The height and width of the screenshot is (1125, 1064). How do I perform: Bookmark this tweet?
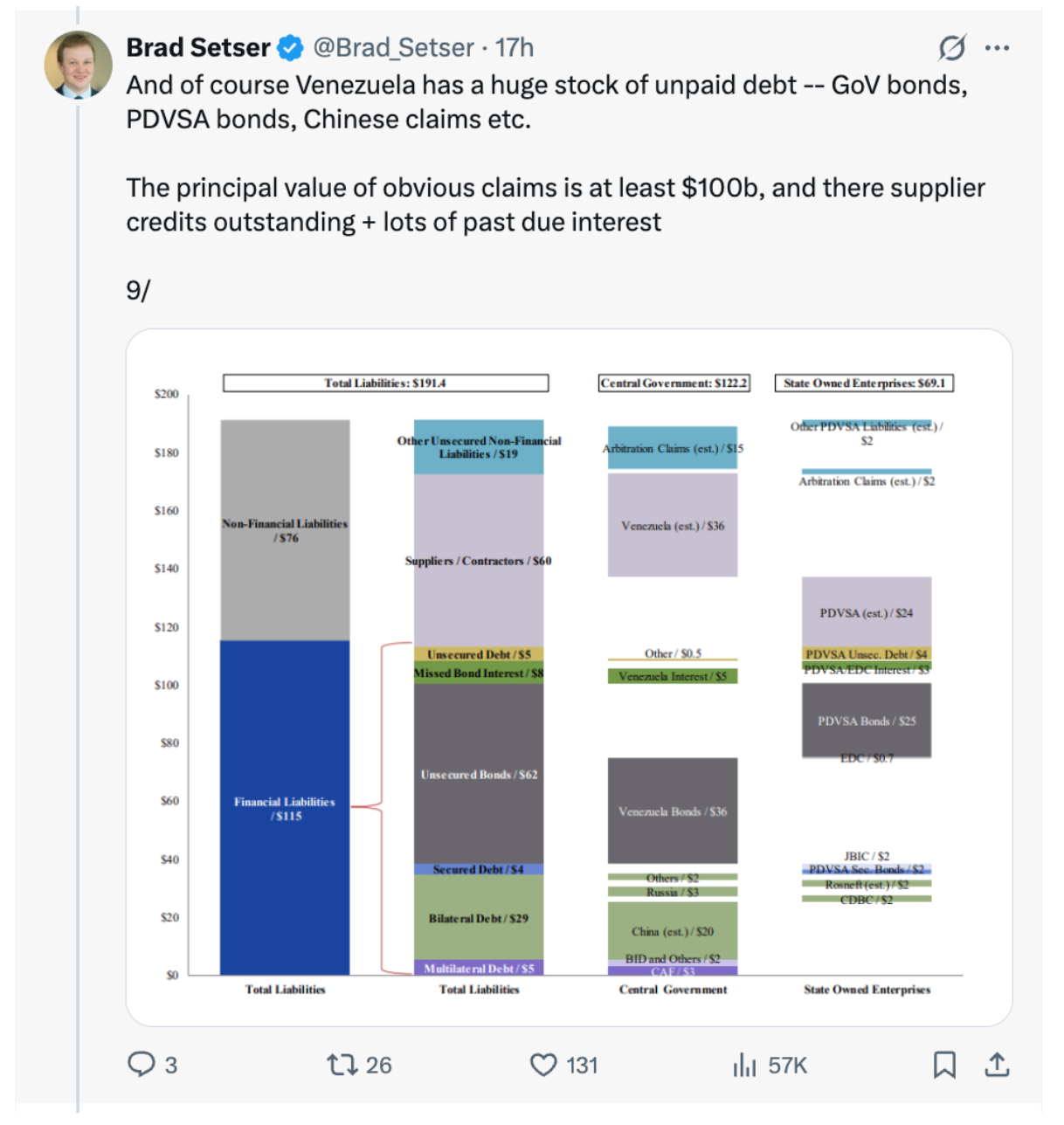944,1065
